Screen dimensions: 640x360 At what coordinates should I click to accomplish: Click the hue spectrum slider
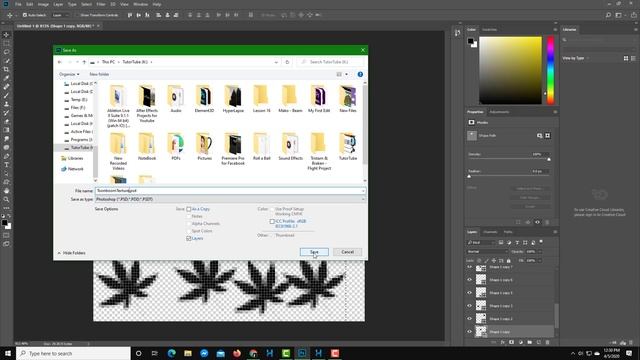[x=550, y=70]
